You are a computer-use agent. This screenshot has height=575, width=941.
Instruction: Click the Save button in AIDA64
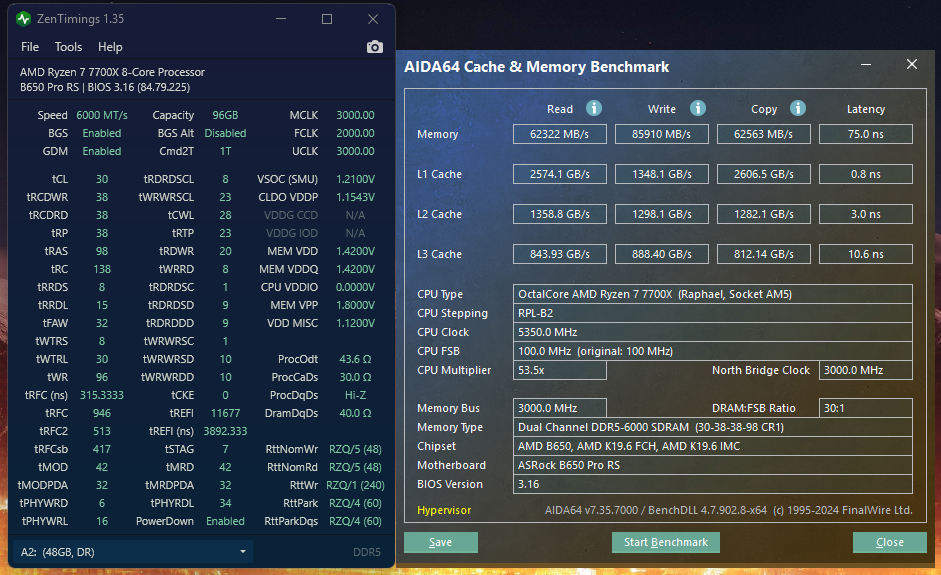pyautogui.click(x=440, y=542)
